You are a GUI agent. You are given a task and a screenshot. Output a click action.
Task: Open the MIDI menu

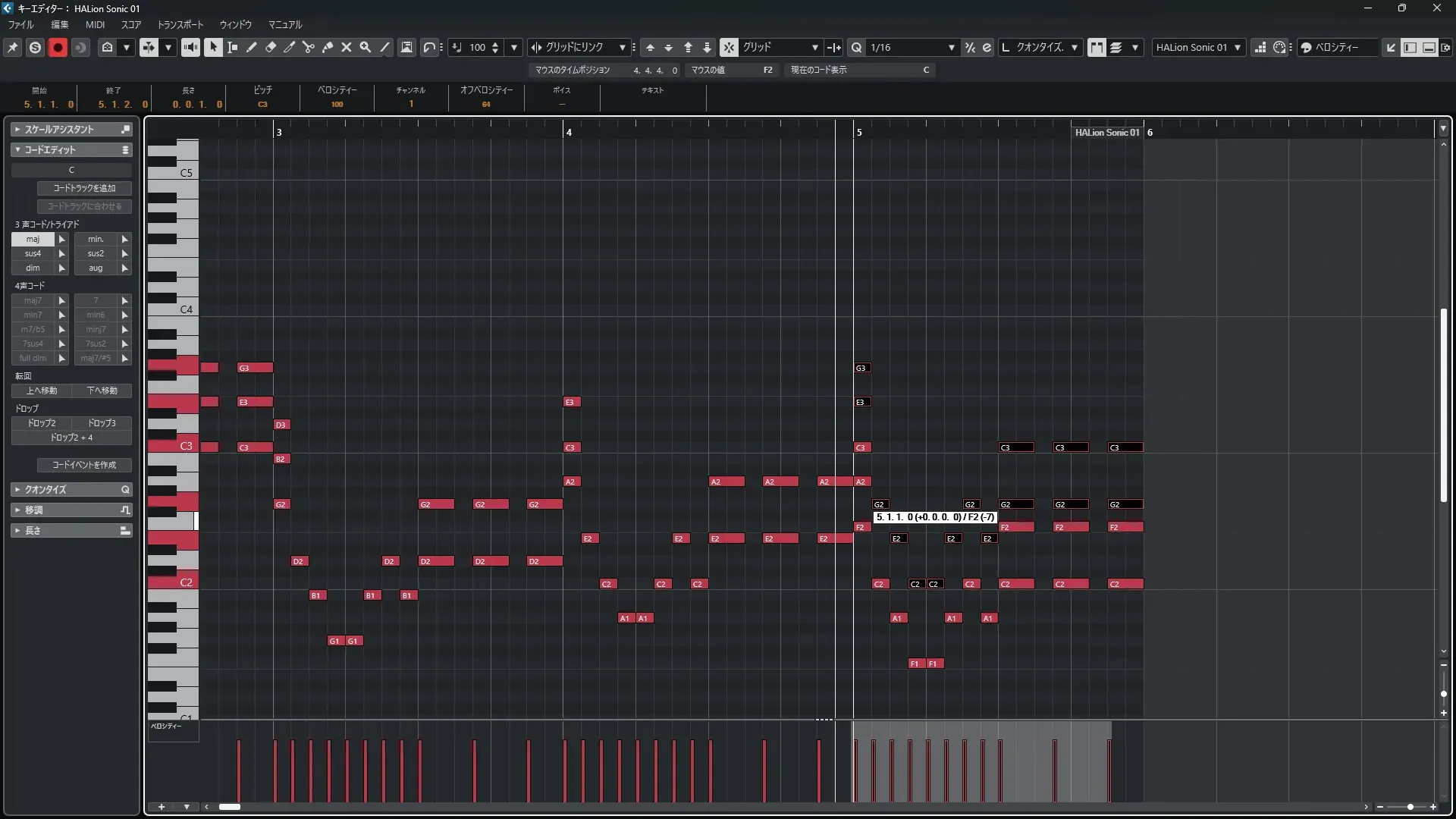point(95,24)
